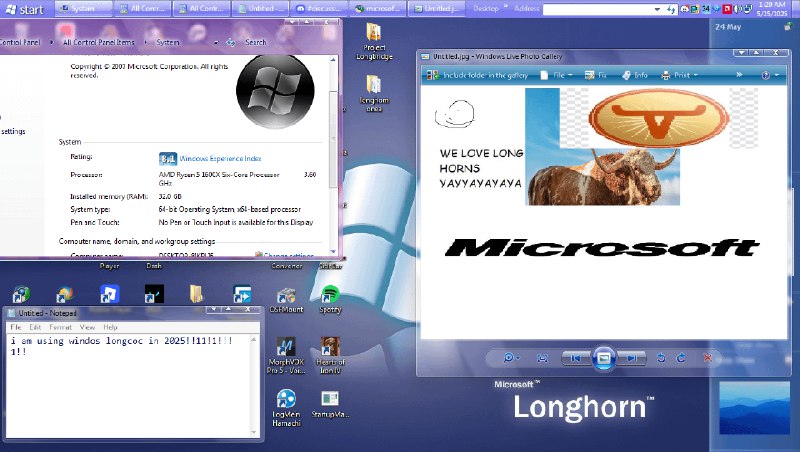Image resolution: width=800 pixels, height=452 pixels.
Task: Open the Hearts of Iron IV shortcut
Action: pos(330,356)
